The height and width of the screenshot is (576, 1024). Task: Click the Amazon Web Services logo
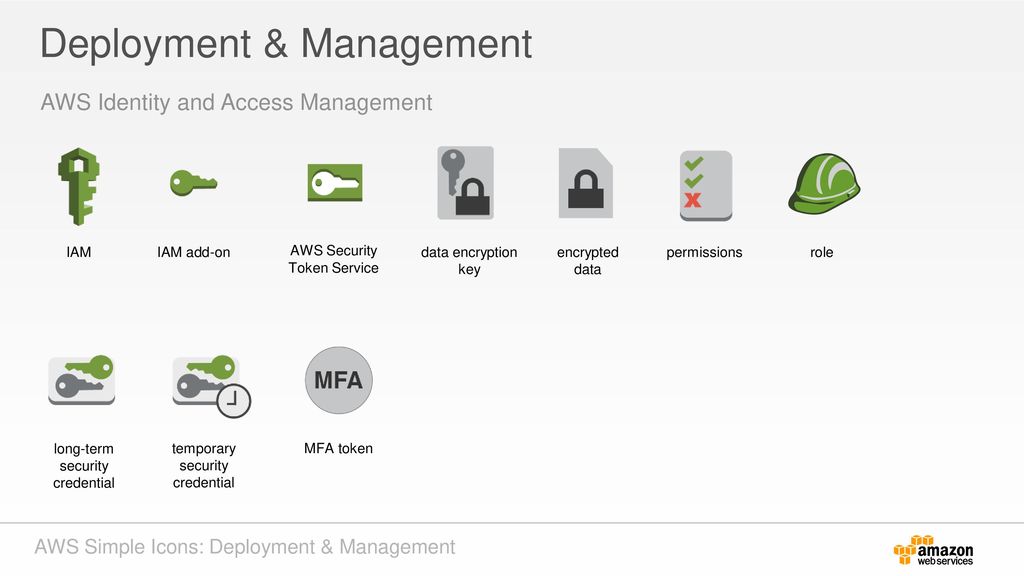point(933,550)
